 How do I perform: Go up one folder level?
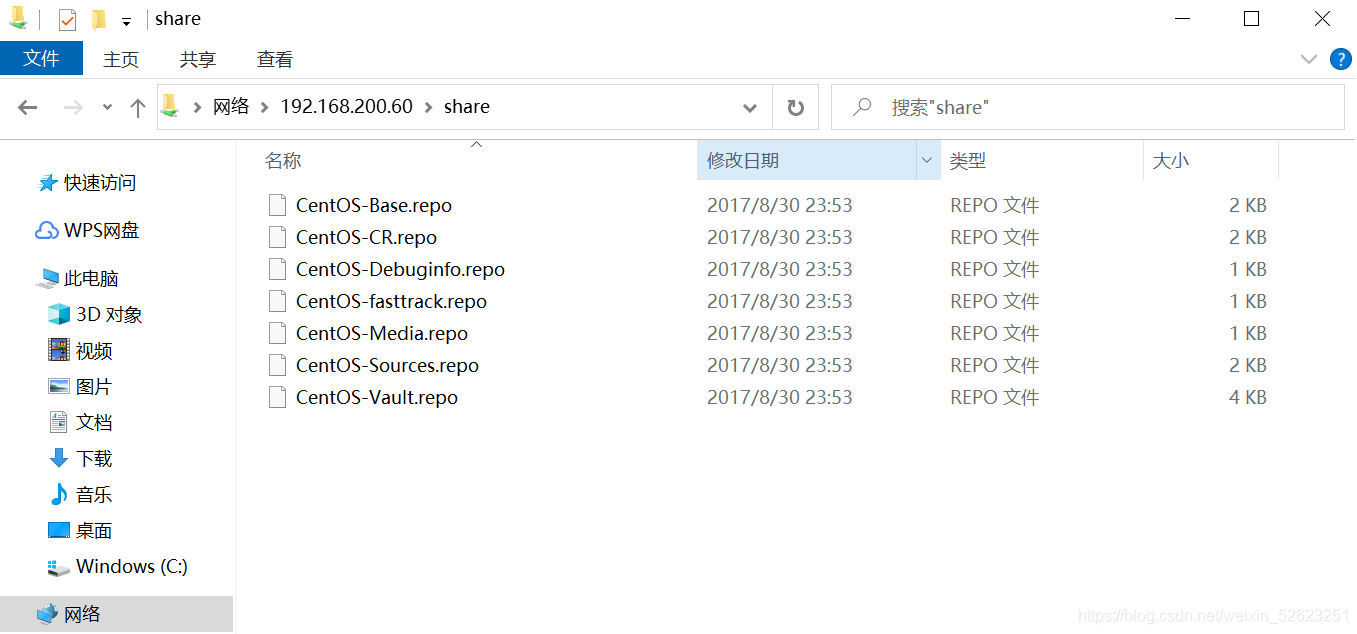point(138,107)
